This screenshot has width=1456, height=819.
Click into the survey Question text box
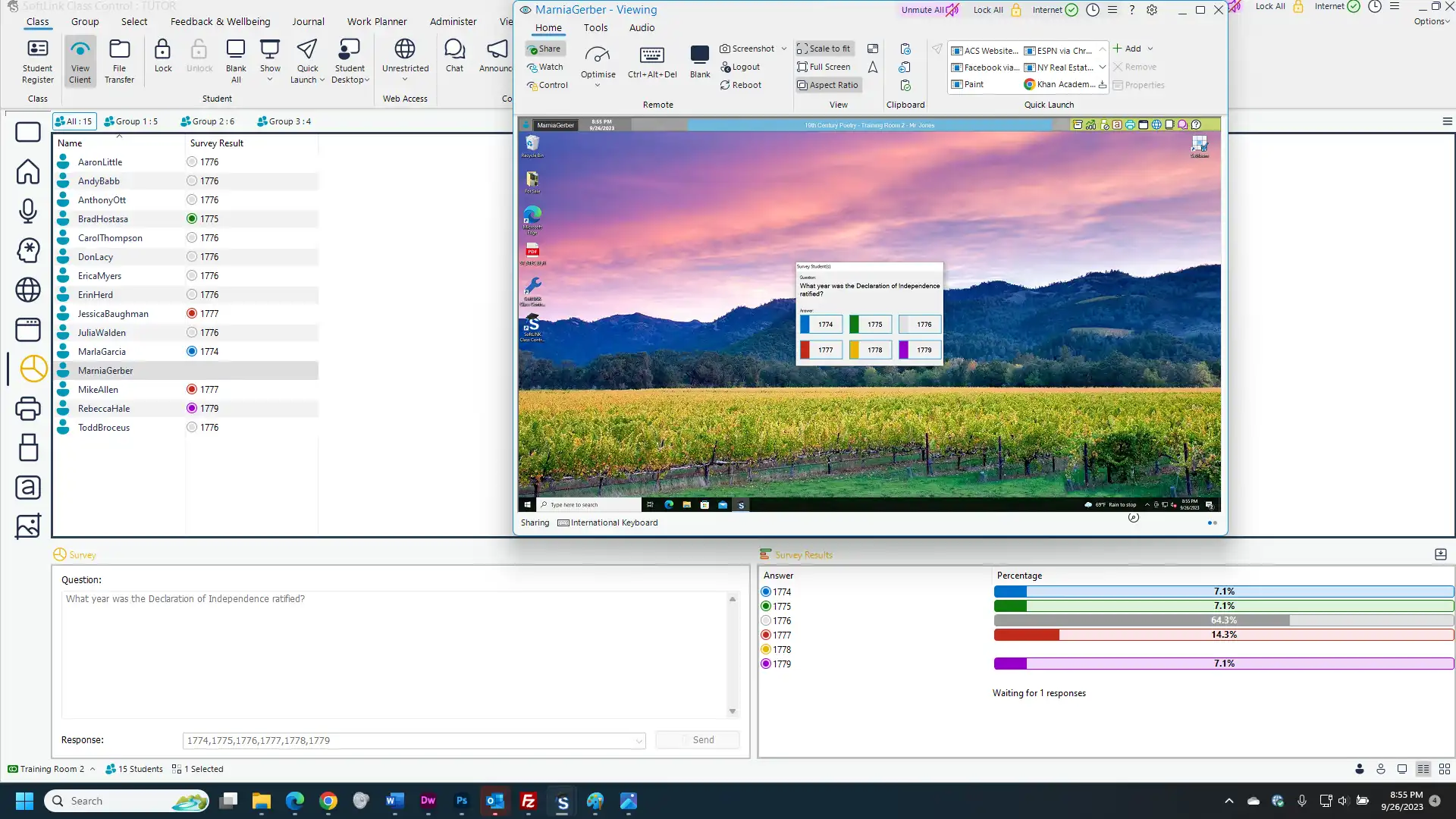[x=394, y=654]
